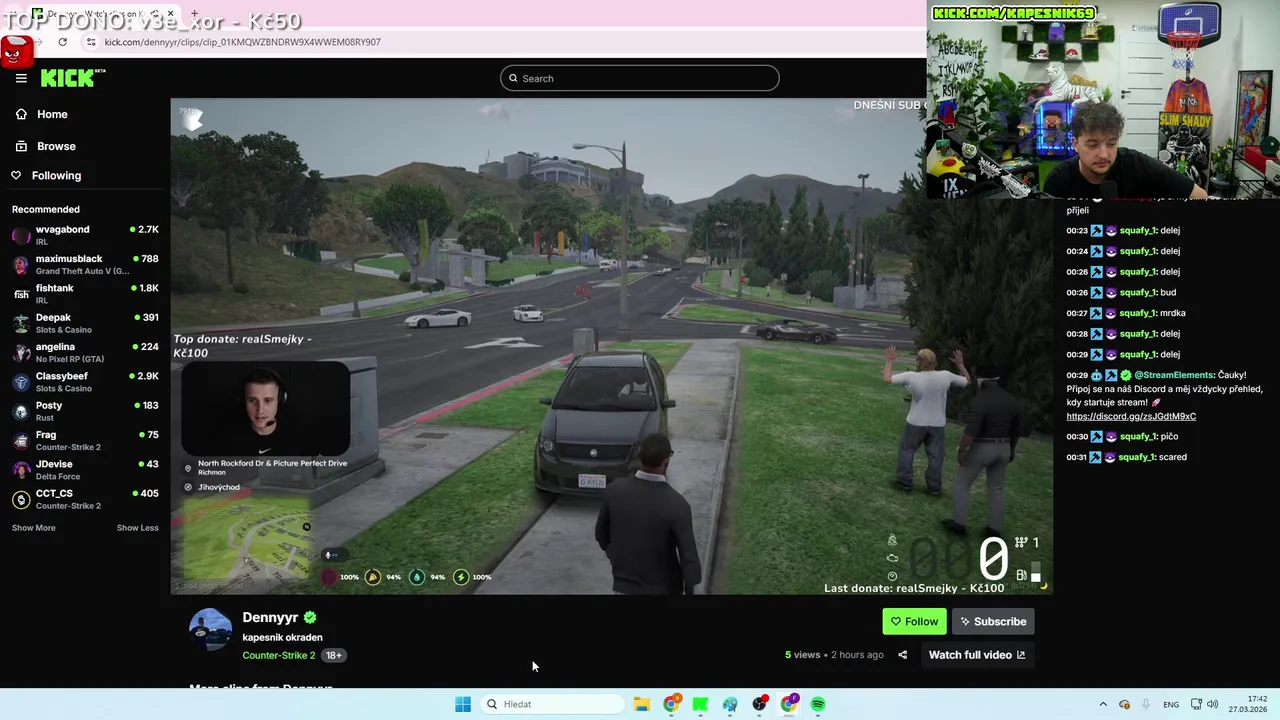Open site info icon in address bar
The image size is (1280, 720).
91,42
